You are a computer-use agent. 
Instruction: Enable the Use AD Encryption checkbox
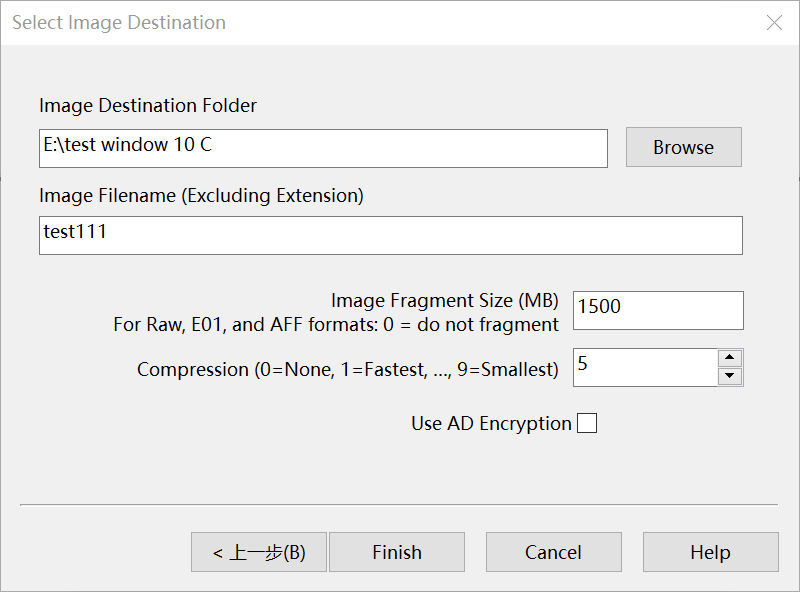[x=587, y=424]
